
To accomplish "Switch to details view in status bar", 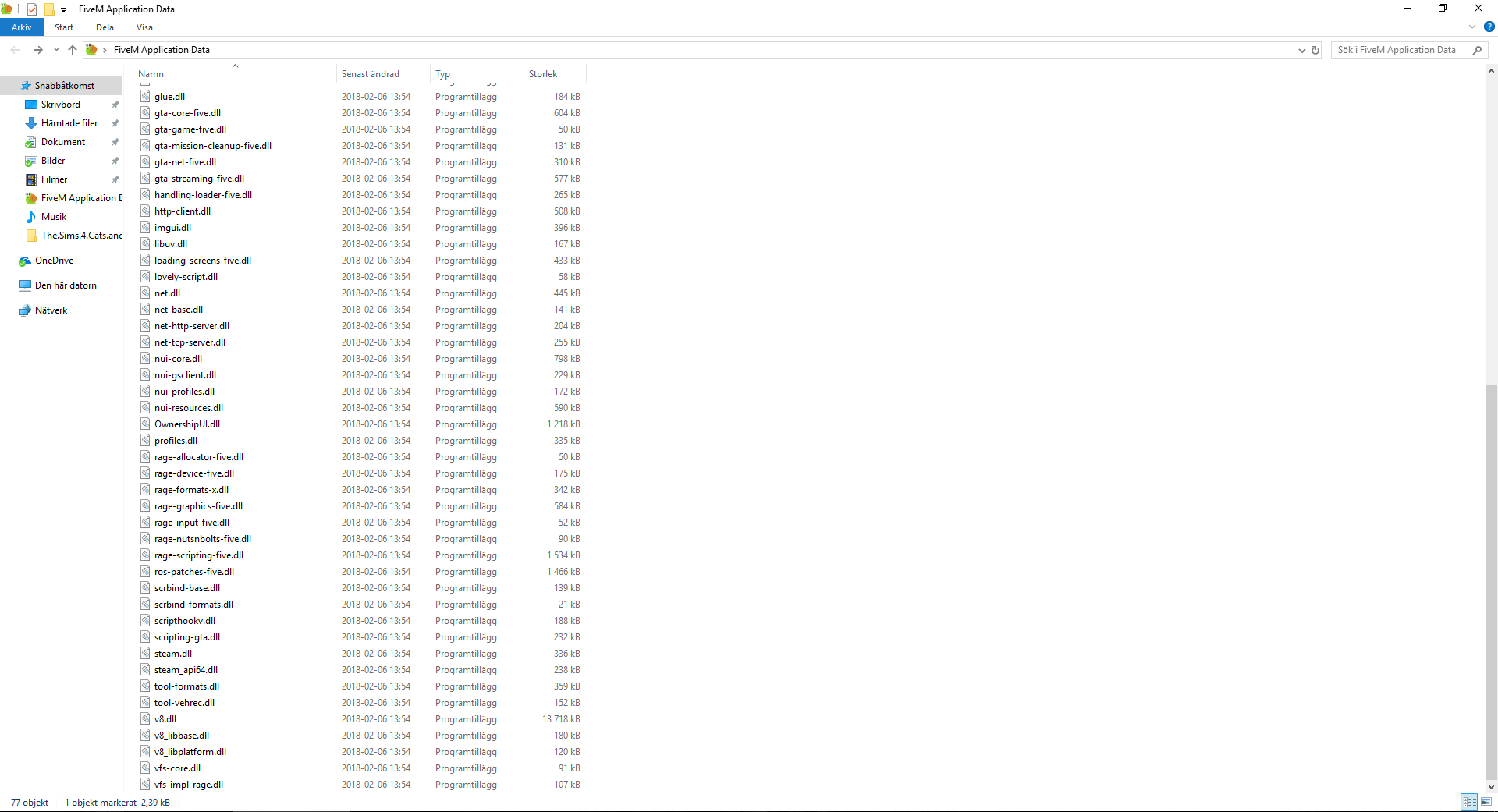I will pyautogui.click(x=1470, y=802).
